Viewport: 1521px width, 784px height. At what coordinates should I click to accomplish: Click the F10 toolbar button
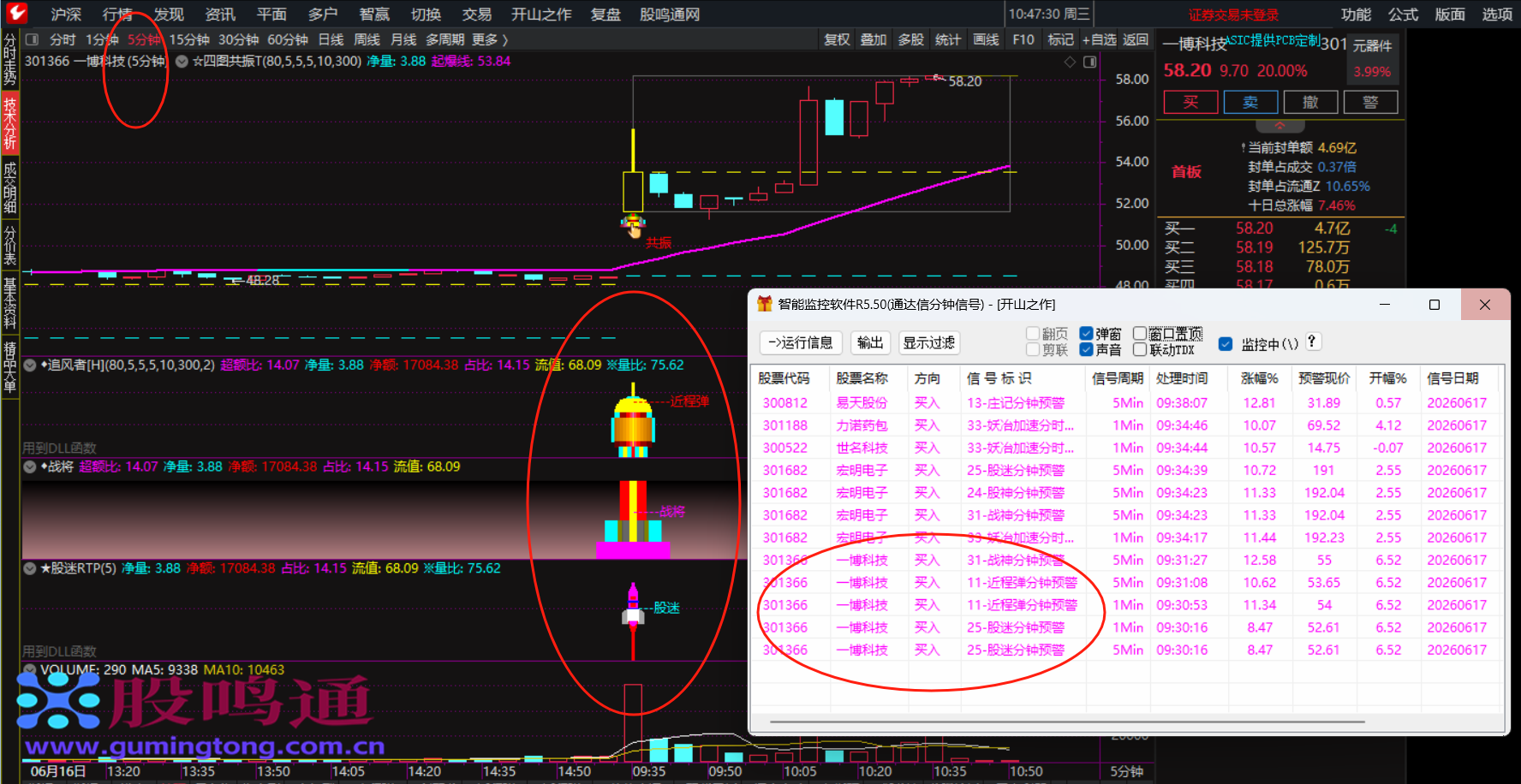[x=1023, y=39]
